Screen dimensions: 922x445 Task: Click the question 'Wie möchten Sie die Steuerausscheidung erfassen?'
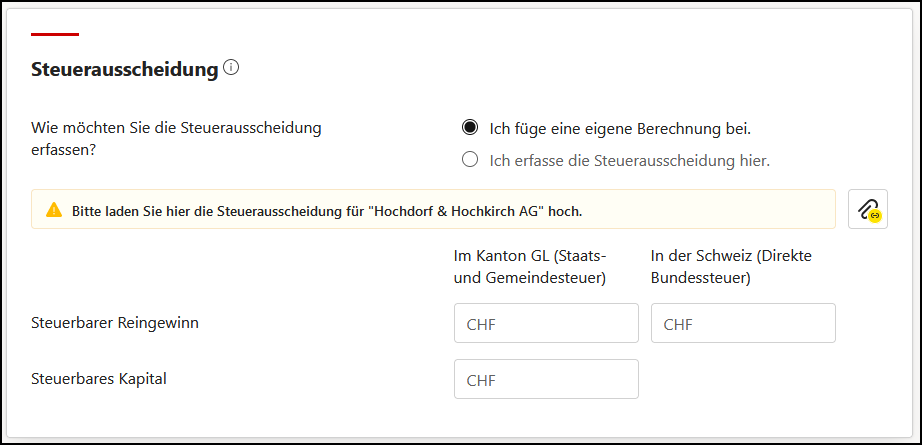tap(176, 138)
